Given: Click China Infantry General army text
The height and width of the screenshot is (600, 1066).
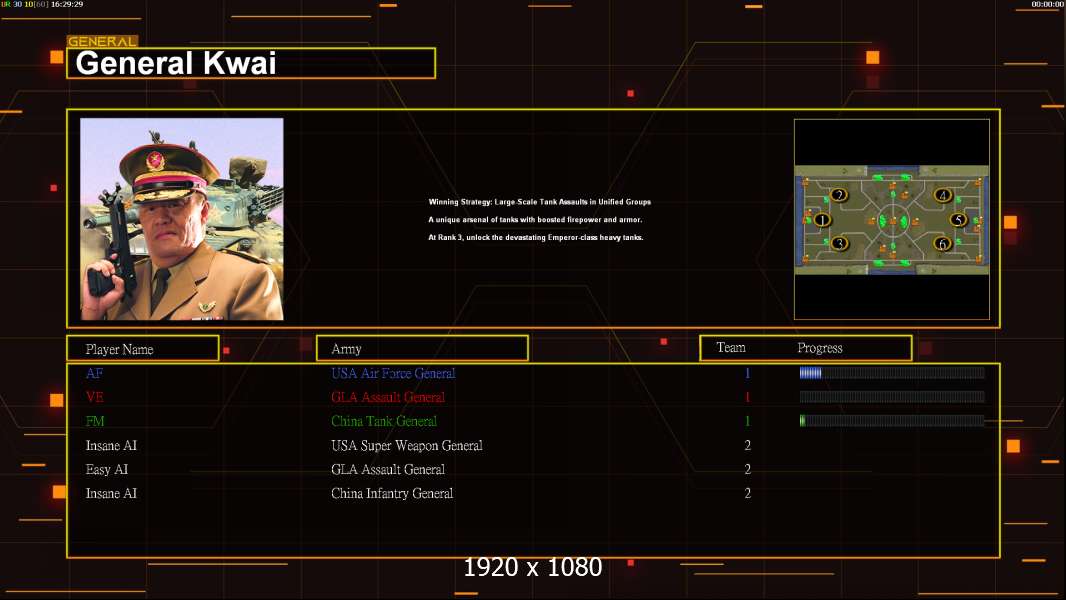Looking at the screenshot, I should point(392,493).
